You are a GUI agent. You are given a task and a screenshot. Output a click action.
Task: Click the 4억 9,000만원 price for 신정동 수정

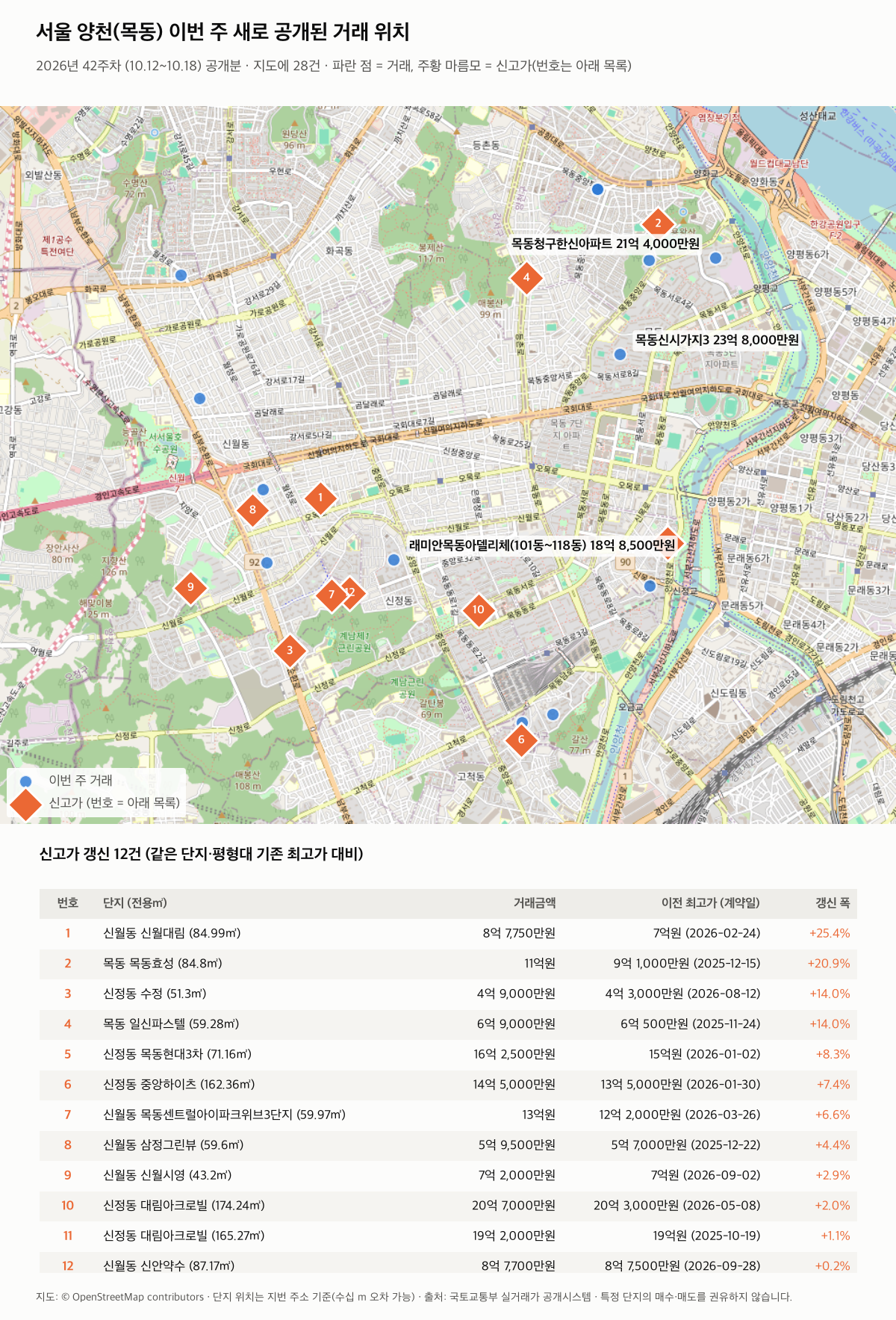[516, 994]
